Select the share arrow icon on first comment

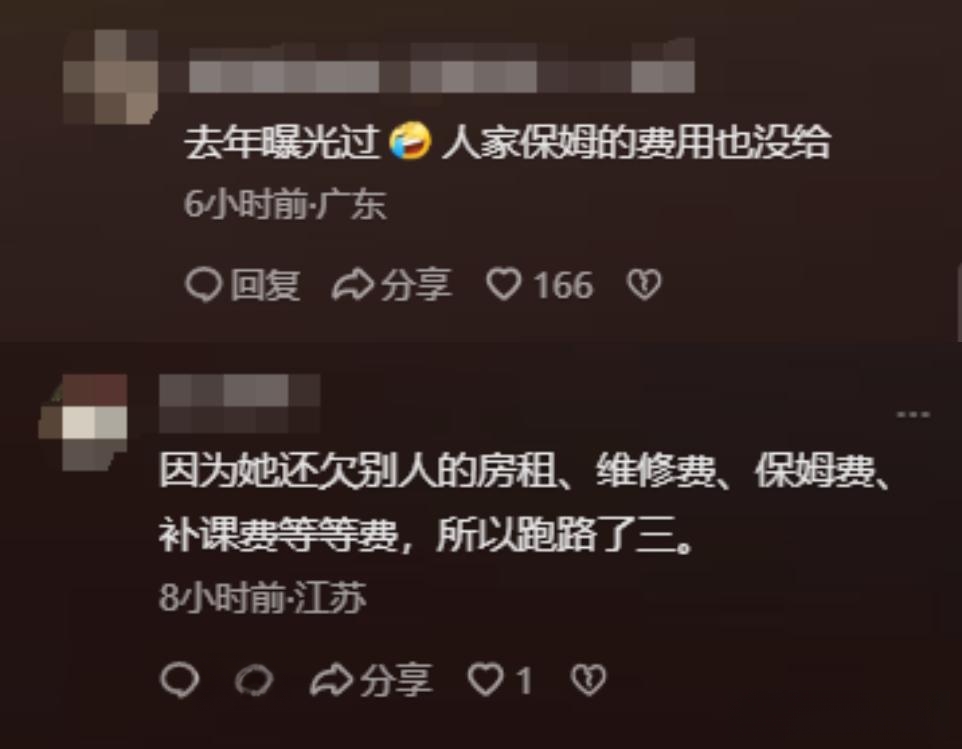352,285
